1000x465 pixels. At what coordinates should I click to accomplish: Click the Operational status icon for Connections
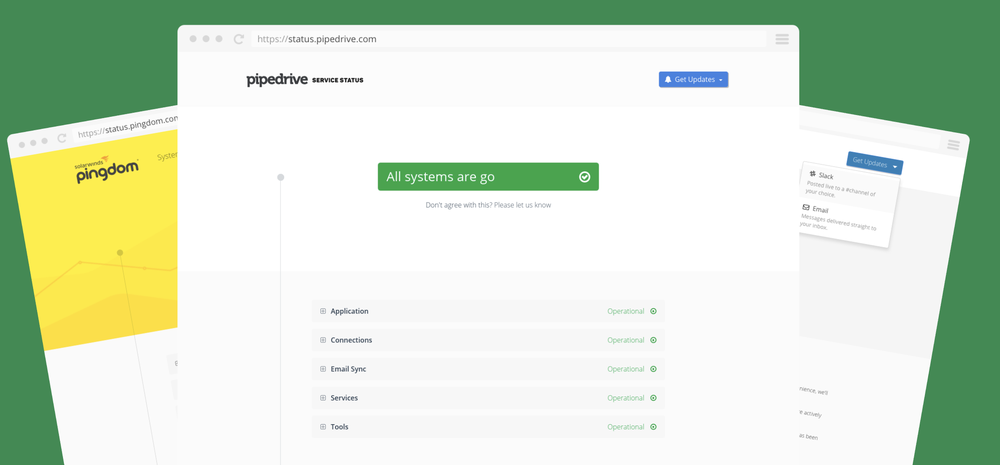653,340
